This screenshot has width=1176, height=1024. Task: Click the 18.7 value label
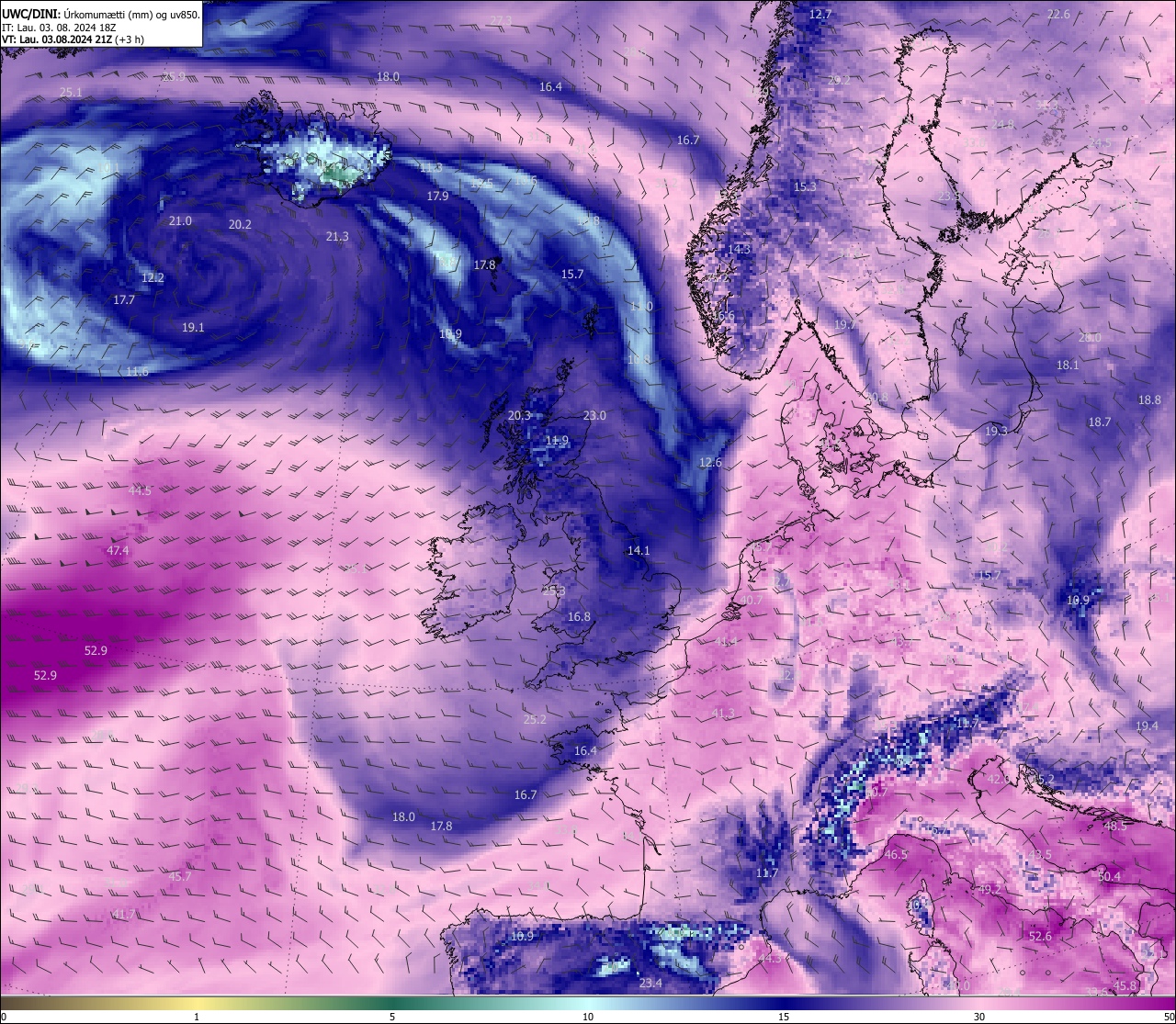point(1100,422)
